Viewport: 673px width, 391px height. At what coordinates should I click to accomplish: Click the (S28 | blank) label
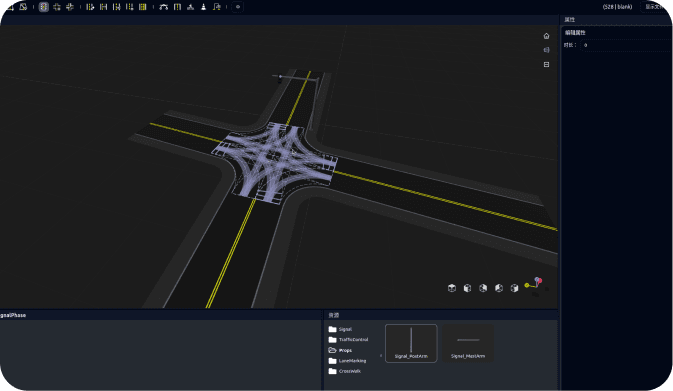617,7
